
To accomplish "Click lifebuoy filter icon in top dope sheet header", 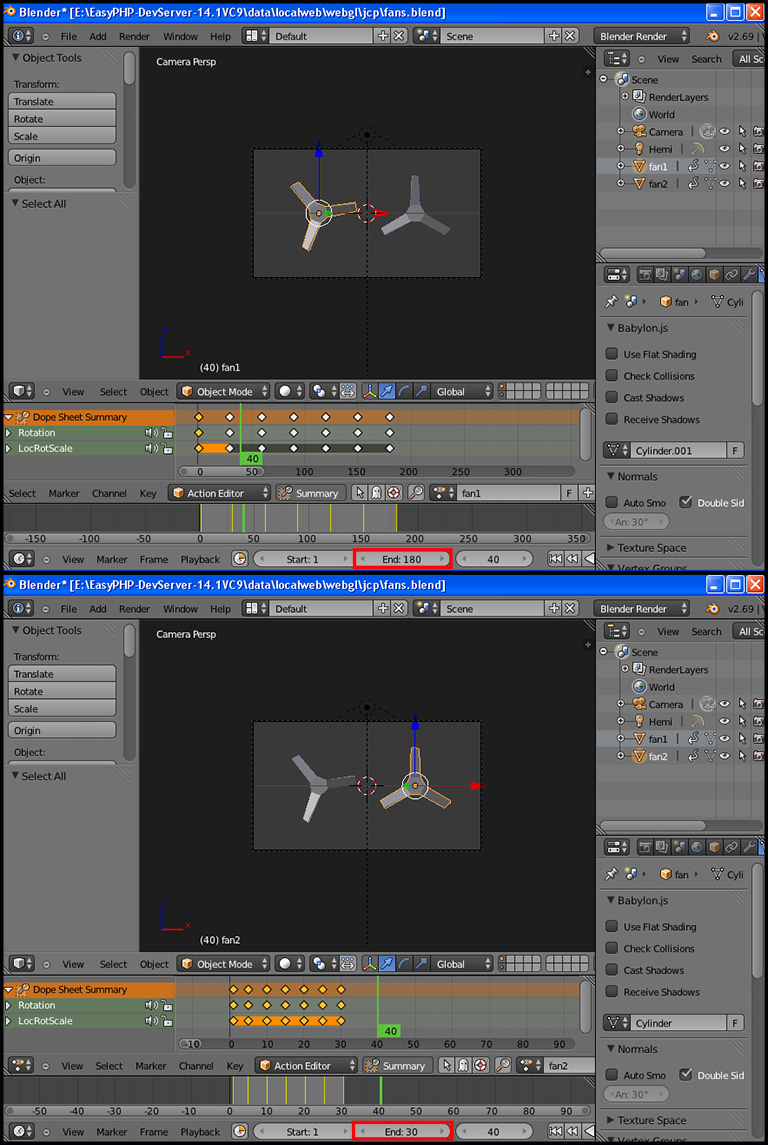I will click(394, 493).
